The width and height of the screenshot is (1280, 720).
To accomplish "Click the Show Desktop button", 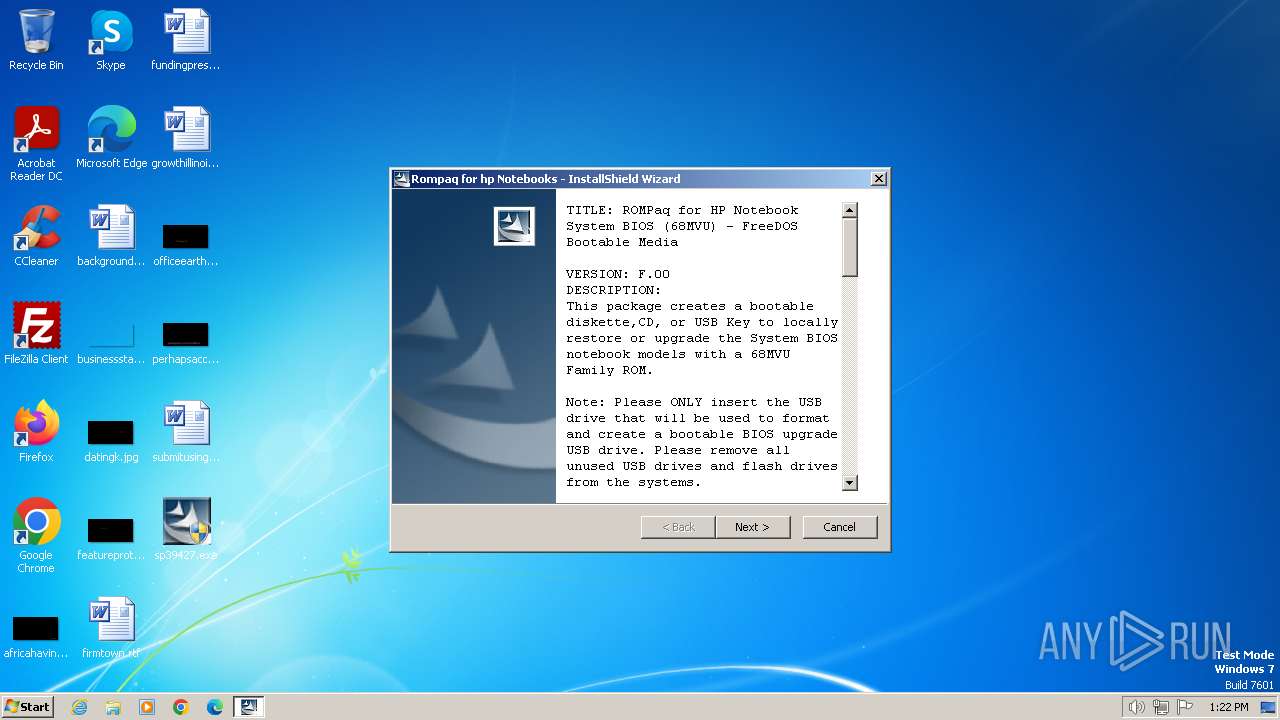I will pyautogui.click(x=1268, y=707).
